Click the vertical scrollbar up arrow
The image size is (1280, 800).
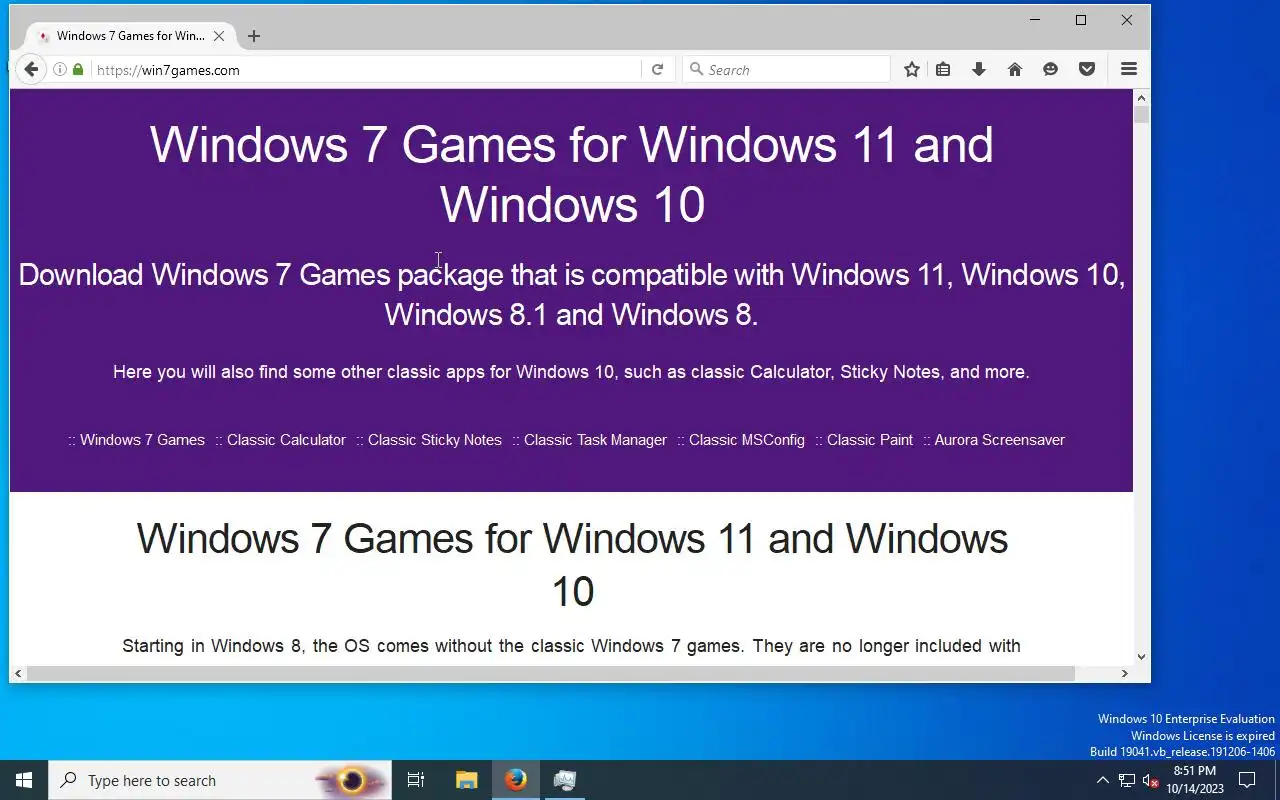pyautogui.click(x=1141, y=97)
